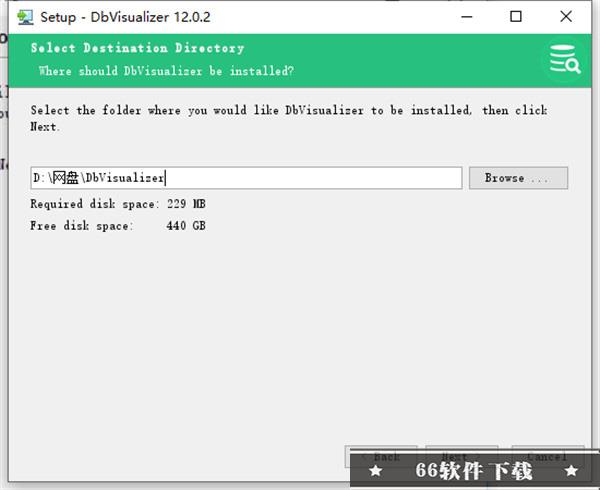Maximize the Setup window
This screenshot has height=490, width=600.
click(516, 17)
